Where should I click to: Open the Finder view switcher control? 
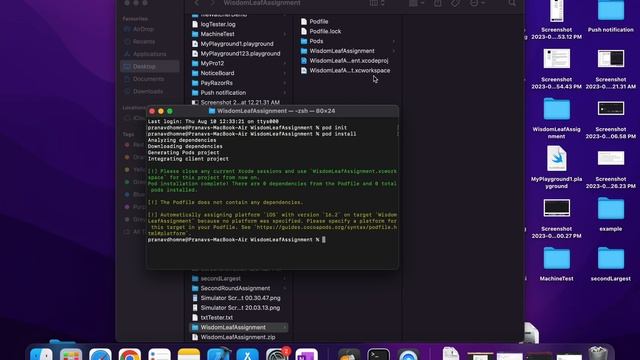tap(377, 3)
